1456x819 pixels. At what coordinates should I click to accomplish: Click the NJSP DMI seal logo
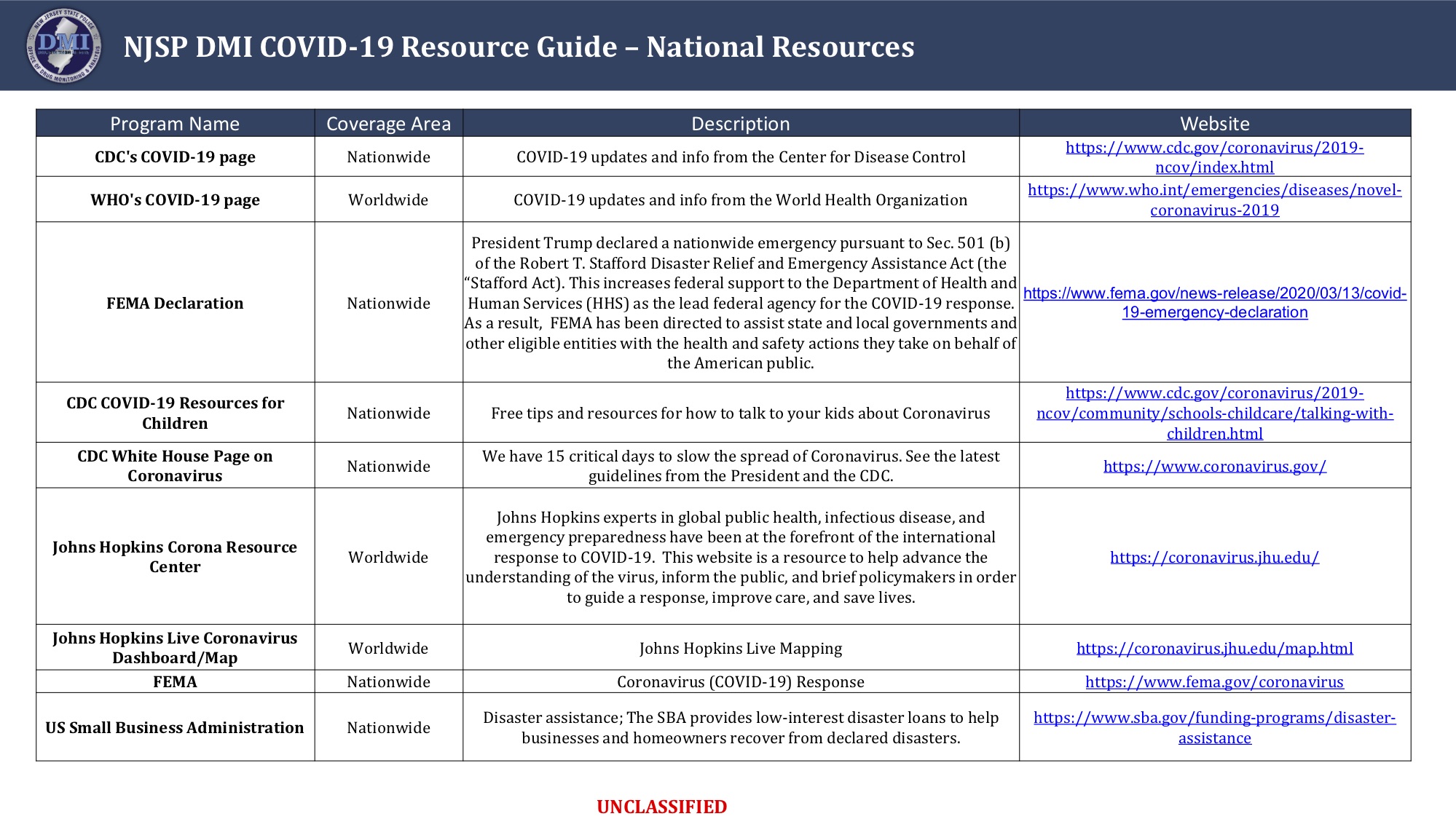tap(64, 46)
